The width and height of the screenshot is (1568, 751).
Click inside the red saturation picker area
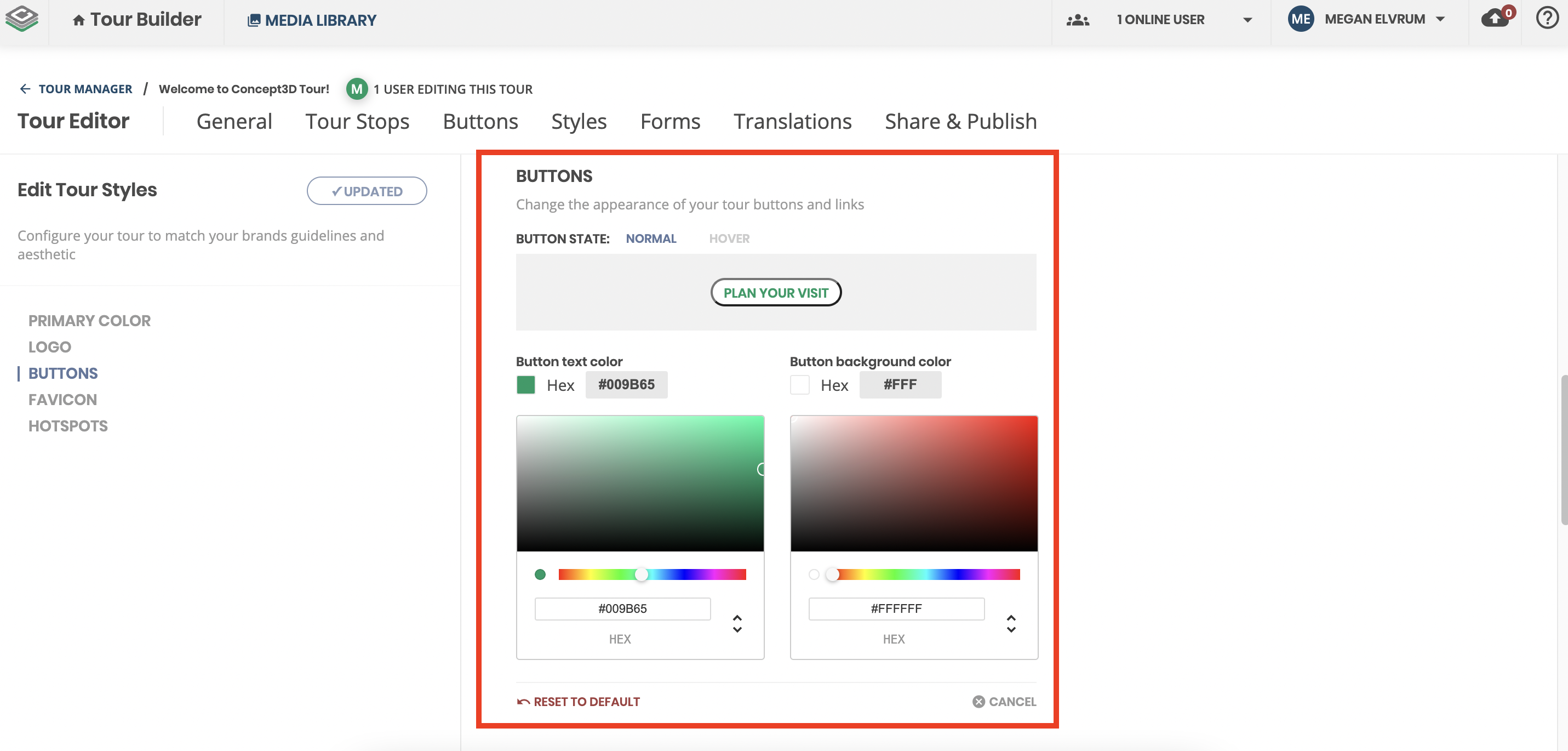click(x=914, y=483)
